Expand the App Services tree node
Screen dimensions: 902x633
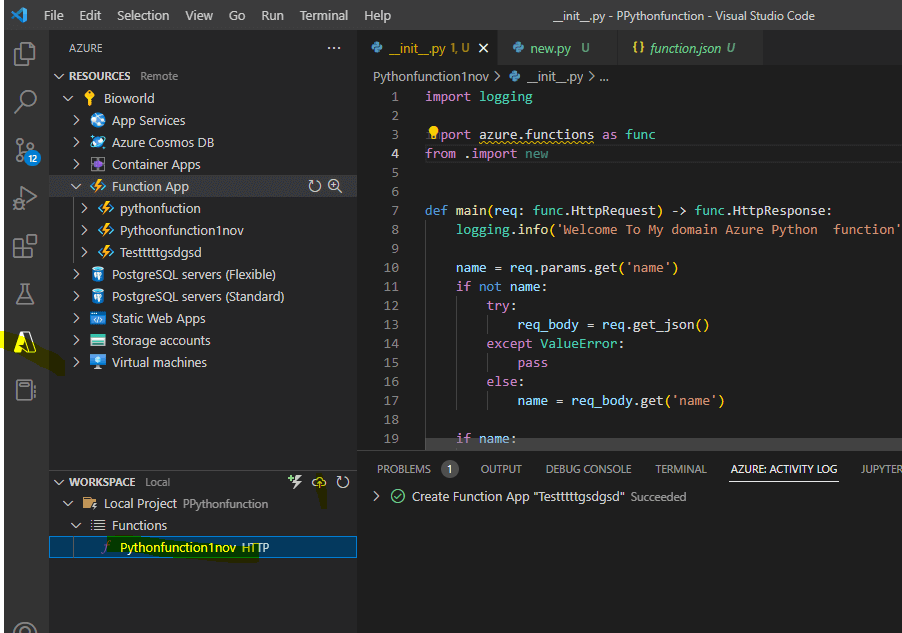coord(76,120)
